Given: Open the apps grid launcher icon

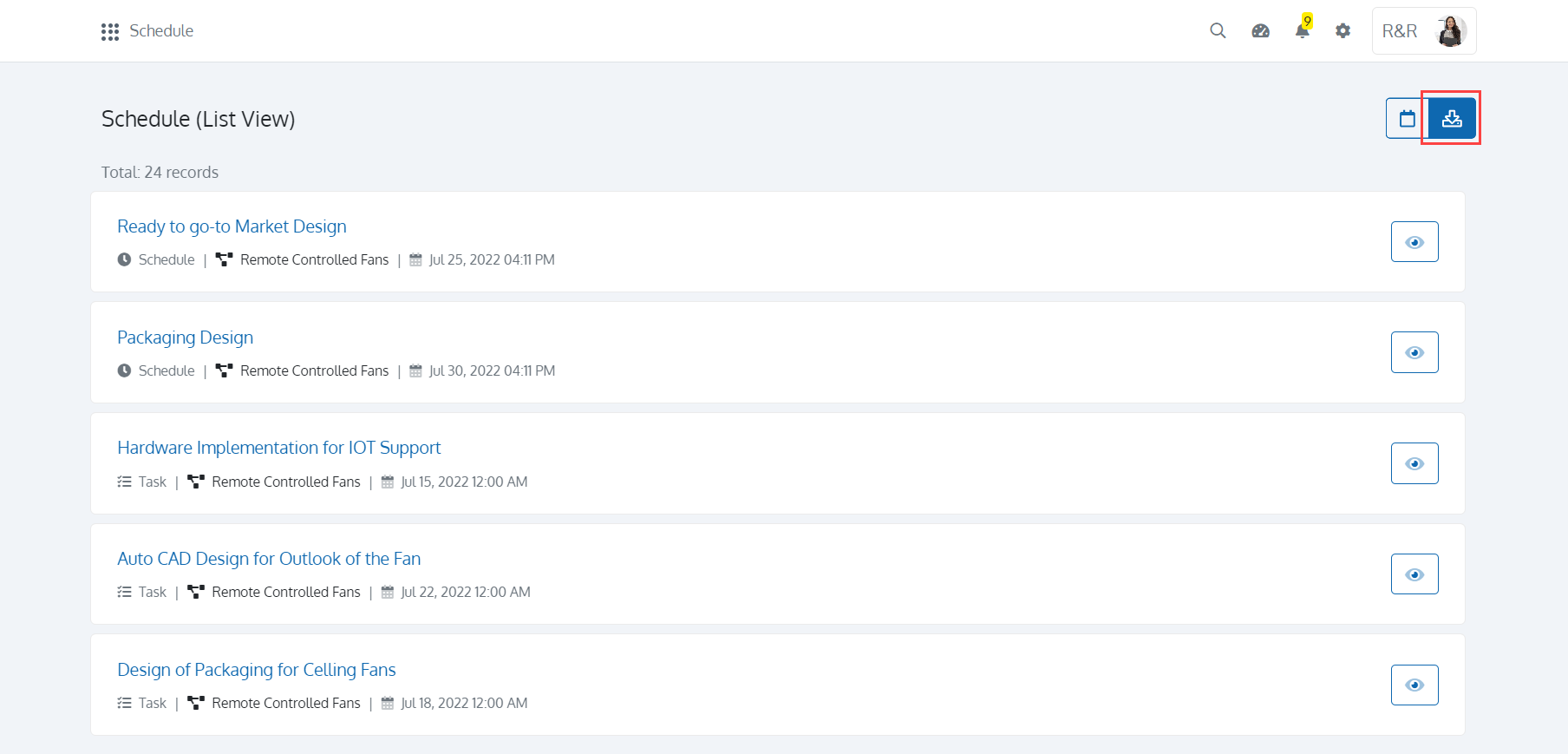Looking at the screenshot, I should 110,32.
